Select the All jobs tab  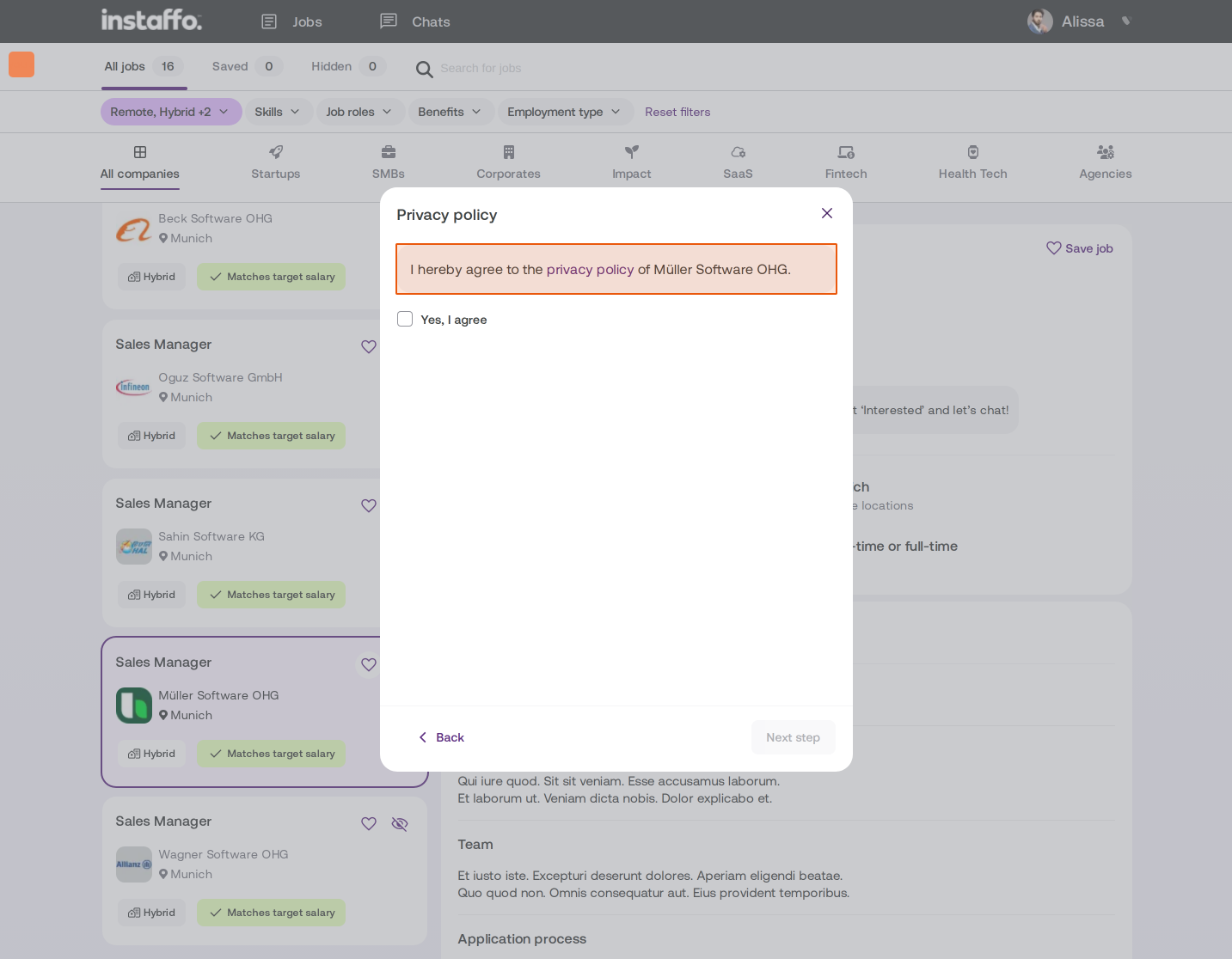[144, 66]
